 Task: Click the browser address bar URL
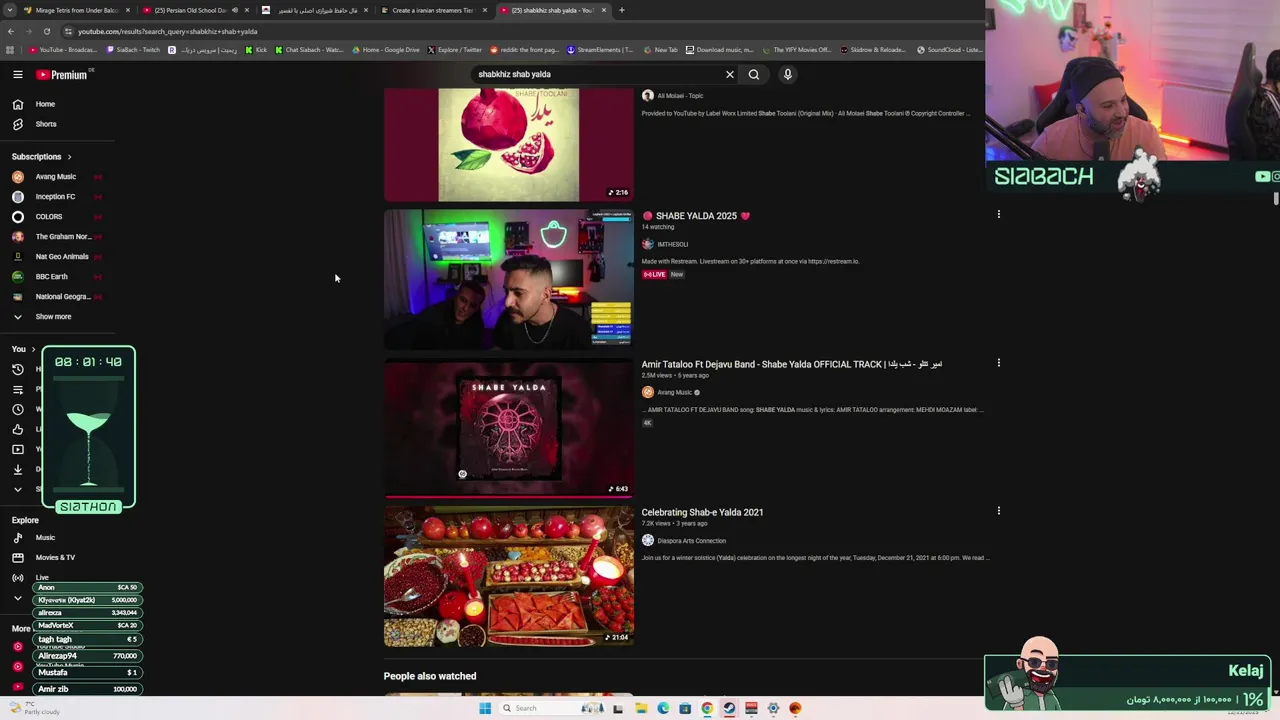coord(168,31)
